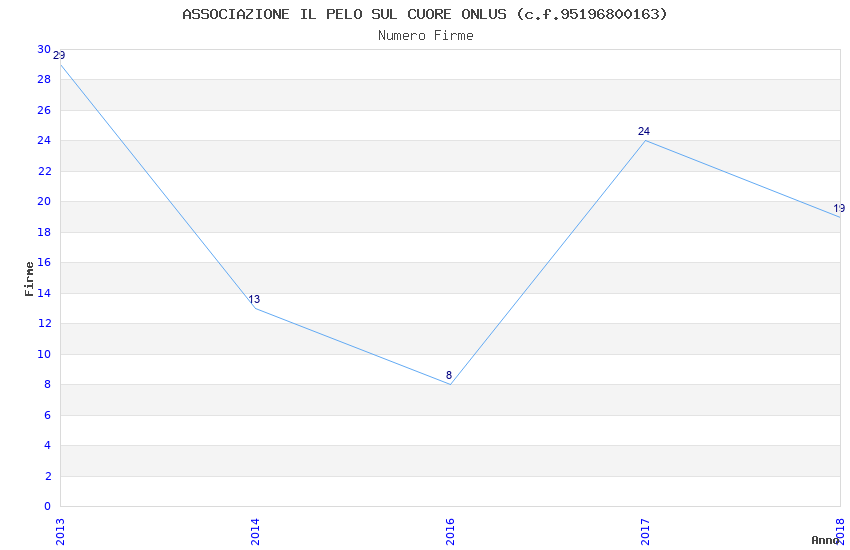Click the y-axis value 4

pos(48,445)
